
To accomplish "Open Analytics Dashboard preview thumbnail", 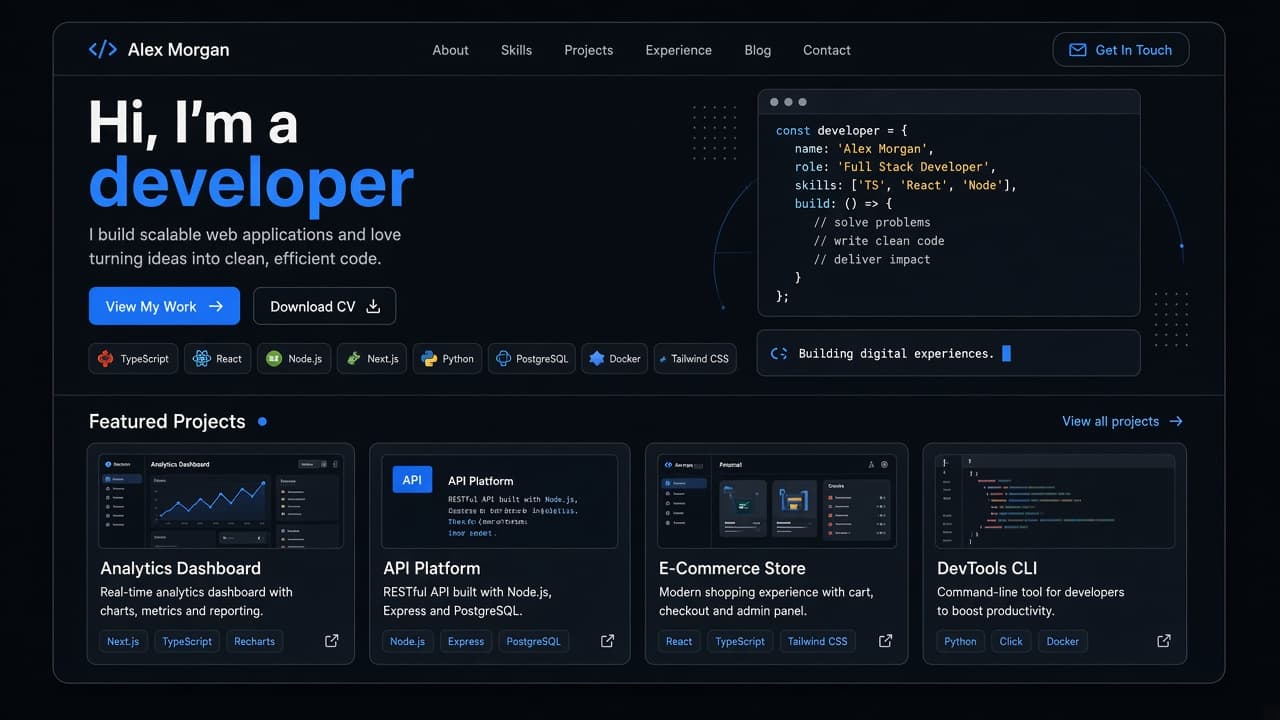I will click(221, 500).
